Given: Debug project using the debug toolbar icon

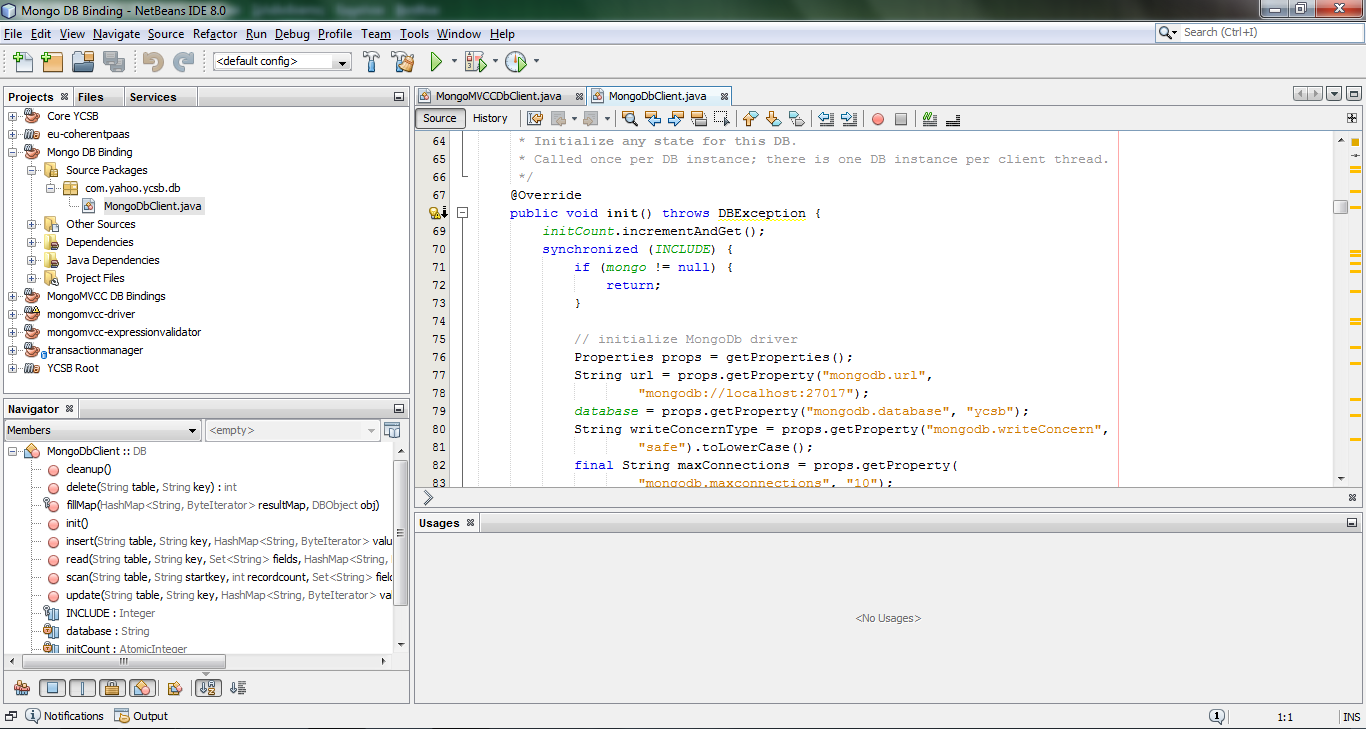Looking at the screenshot, I should (x=474, y=62).
